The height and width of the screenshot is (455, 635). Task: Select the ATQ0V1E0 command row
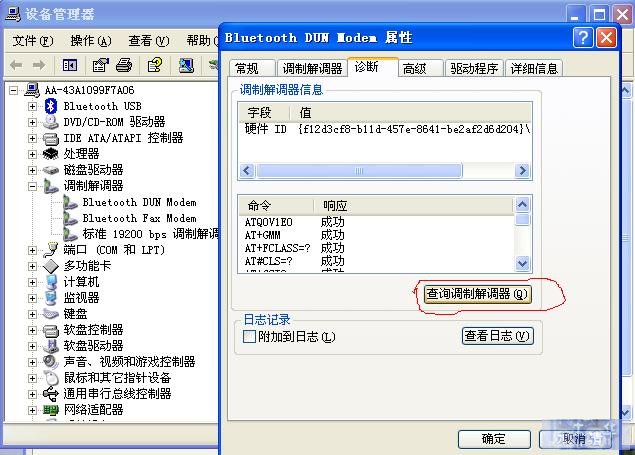(x=376, y=222)
